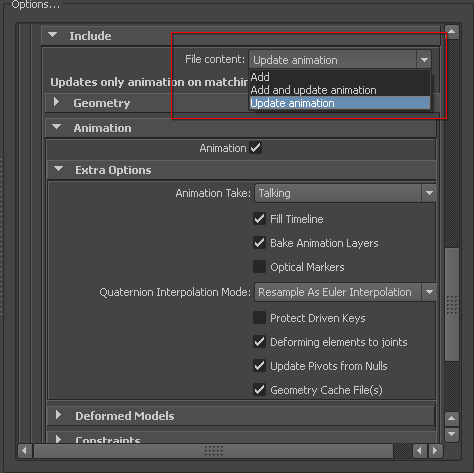This screenshot has width=474, height=473.
Task: Open the File content dropdown arrow
Action: (x=424, y=60)
